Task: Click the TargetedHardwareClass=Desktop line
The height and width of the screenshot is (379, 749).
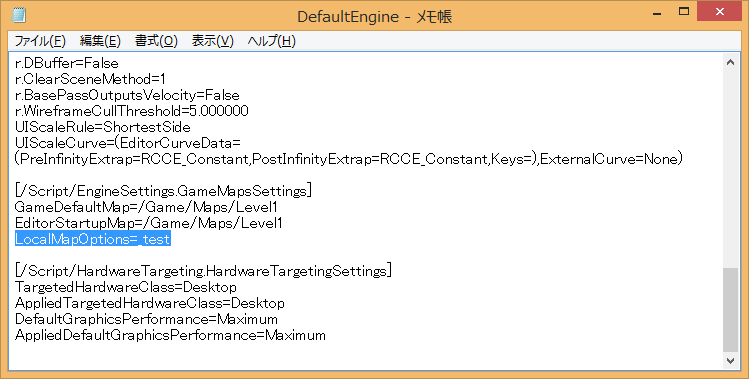Action: click(x=126, y=287)
